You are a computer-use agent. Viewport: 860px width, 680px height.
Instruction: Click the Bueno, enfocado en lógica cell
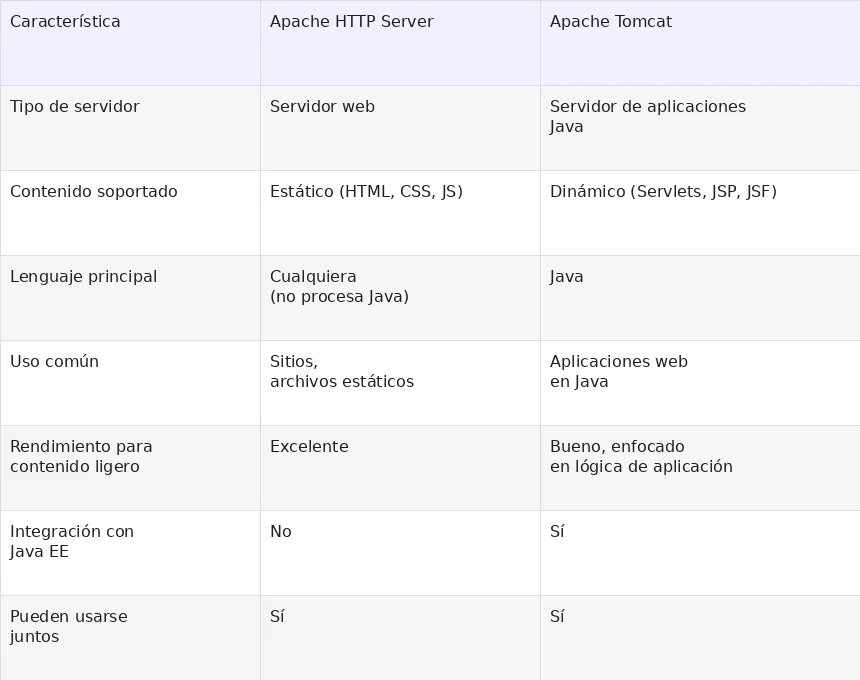pyautogui.click(x=700, y=468)
